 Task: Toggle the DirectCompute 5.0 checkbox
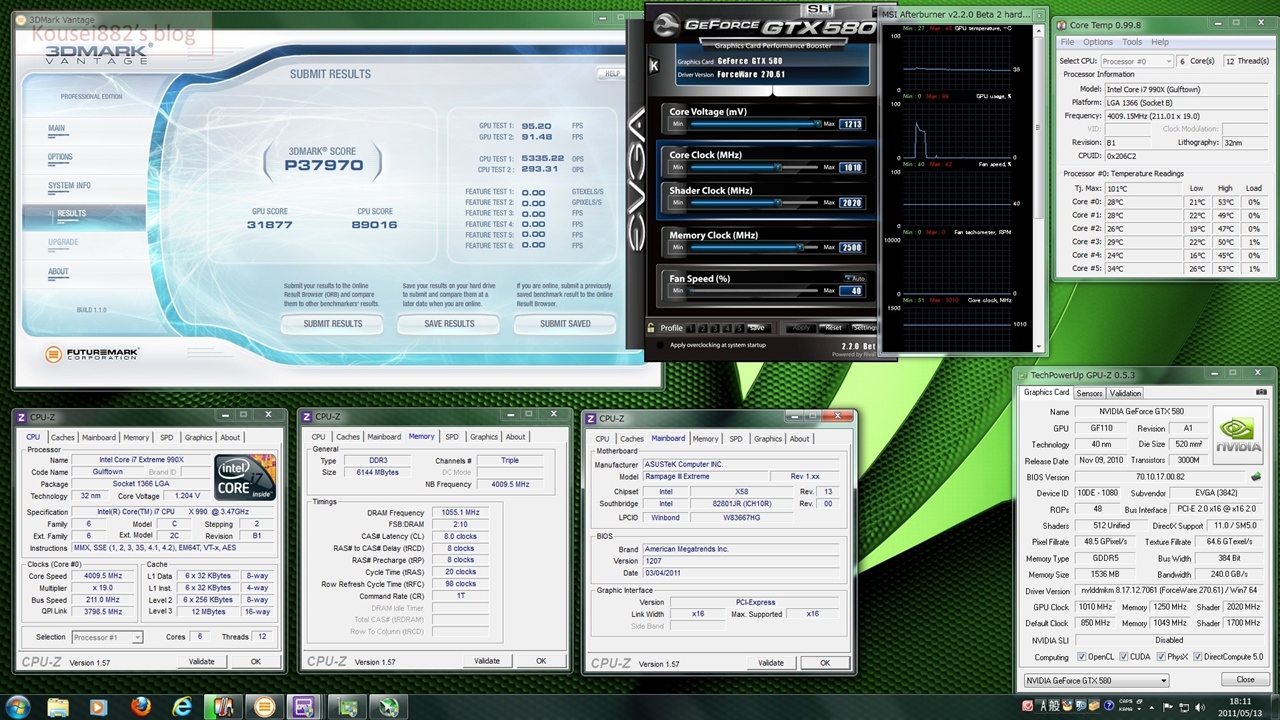point(1198,657)
